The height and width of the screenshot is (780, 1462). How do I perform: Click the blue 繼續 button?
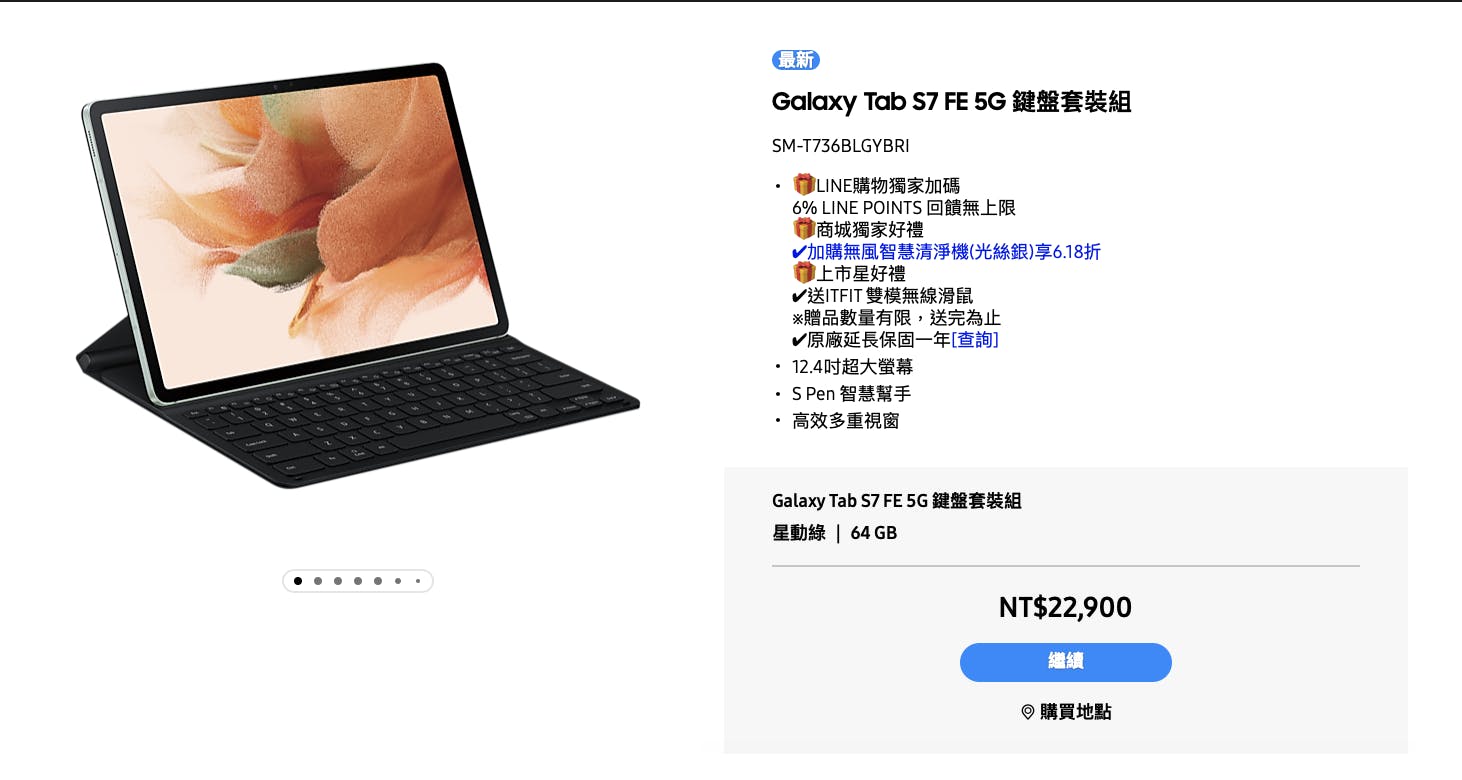(1066, 662)
